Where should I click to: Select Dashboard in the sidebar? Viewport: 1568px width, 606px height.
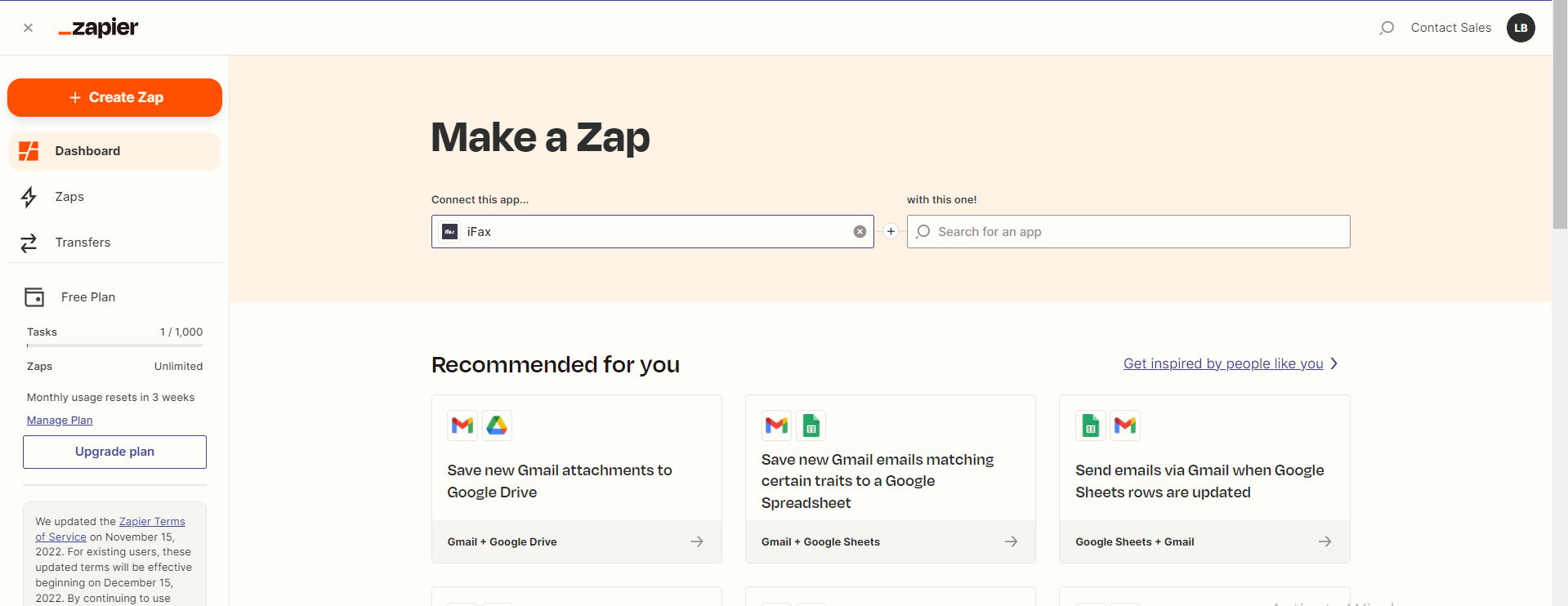pyautogui.click(x=114, y=151)
